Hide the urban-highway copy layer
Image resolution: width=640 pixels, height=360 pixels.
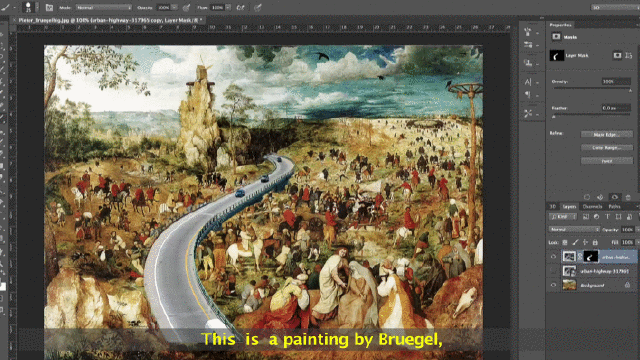point(553,257)
